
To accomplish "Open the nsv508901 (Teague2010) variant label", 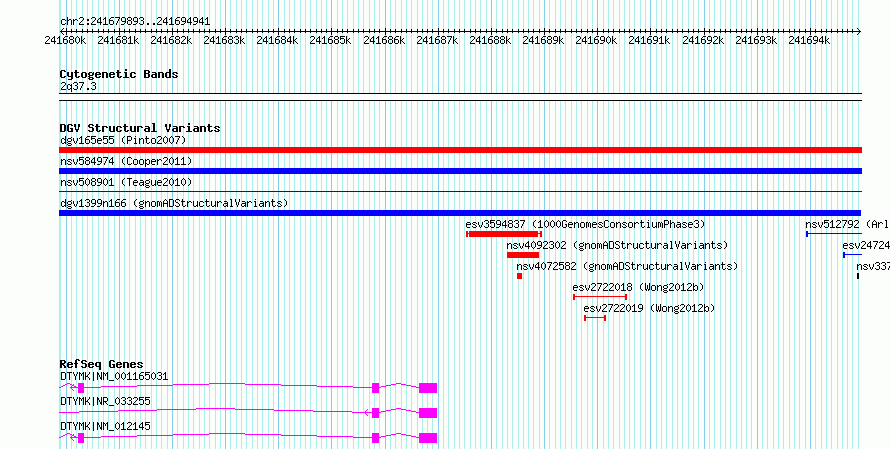I will (126, 182).
